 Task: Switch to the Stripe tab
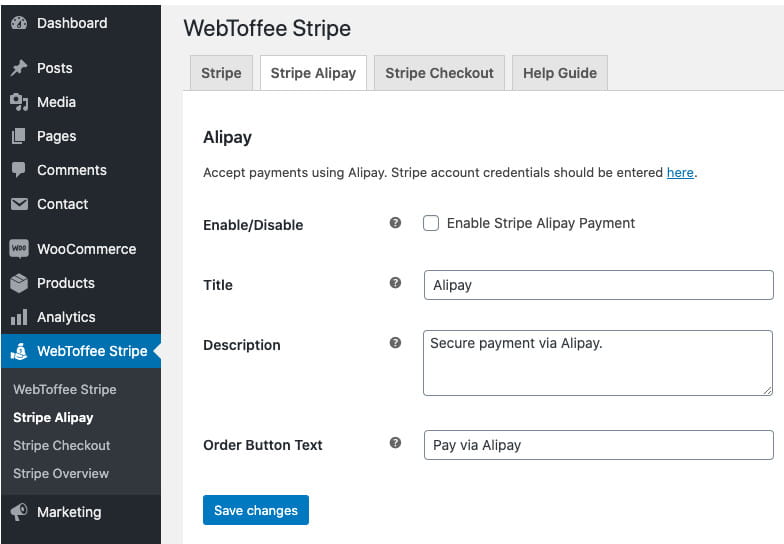point(221,73)
